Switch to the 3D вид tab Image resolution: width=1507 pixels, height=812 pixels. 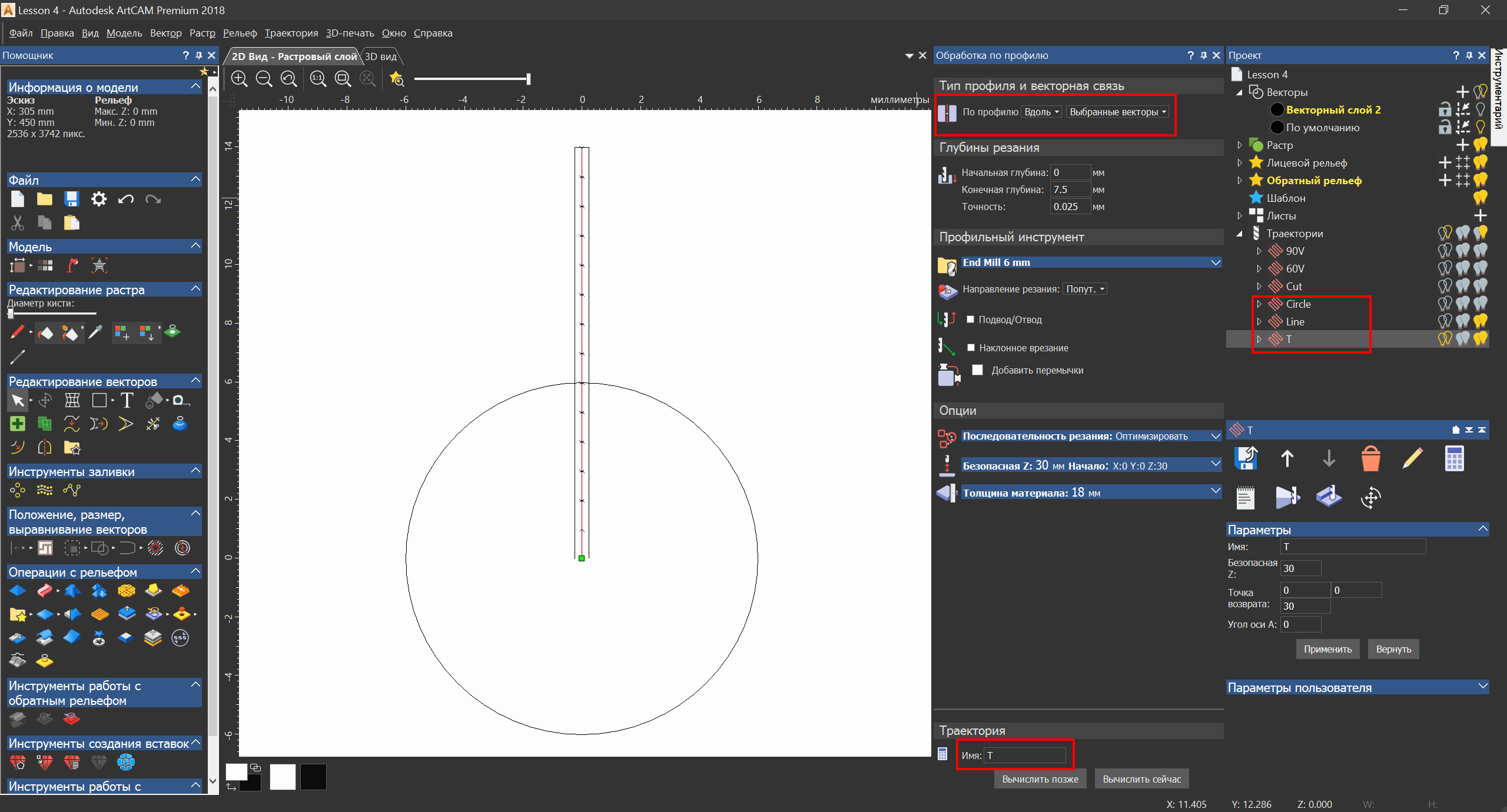click(x=381, y=56)
